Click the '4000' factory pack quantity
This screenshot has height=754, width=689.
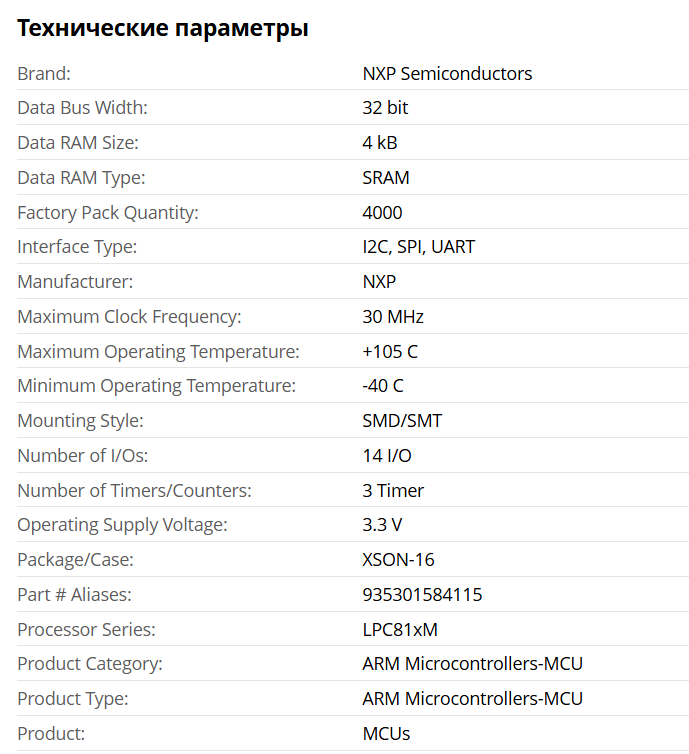coord(382,213)
